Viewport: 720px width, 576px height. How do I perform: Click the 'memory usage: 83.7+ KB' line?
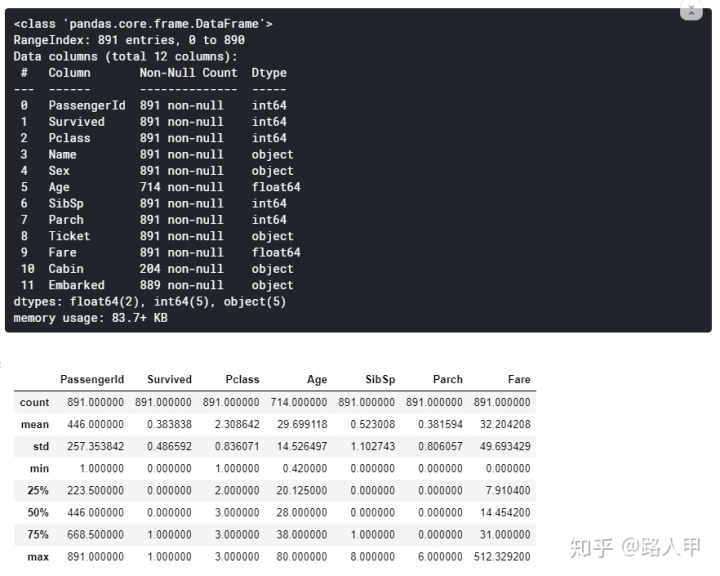[90, 318]
